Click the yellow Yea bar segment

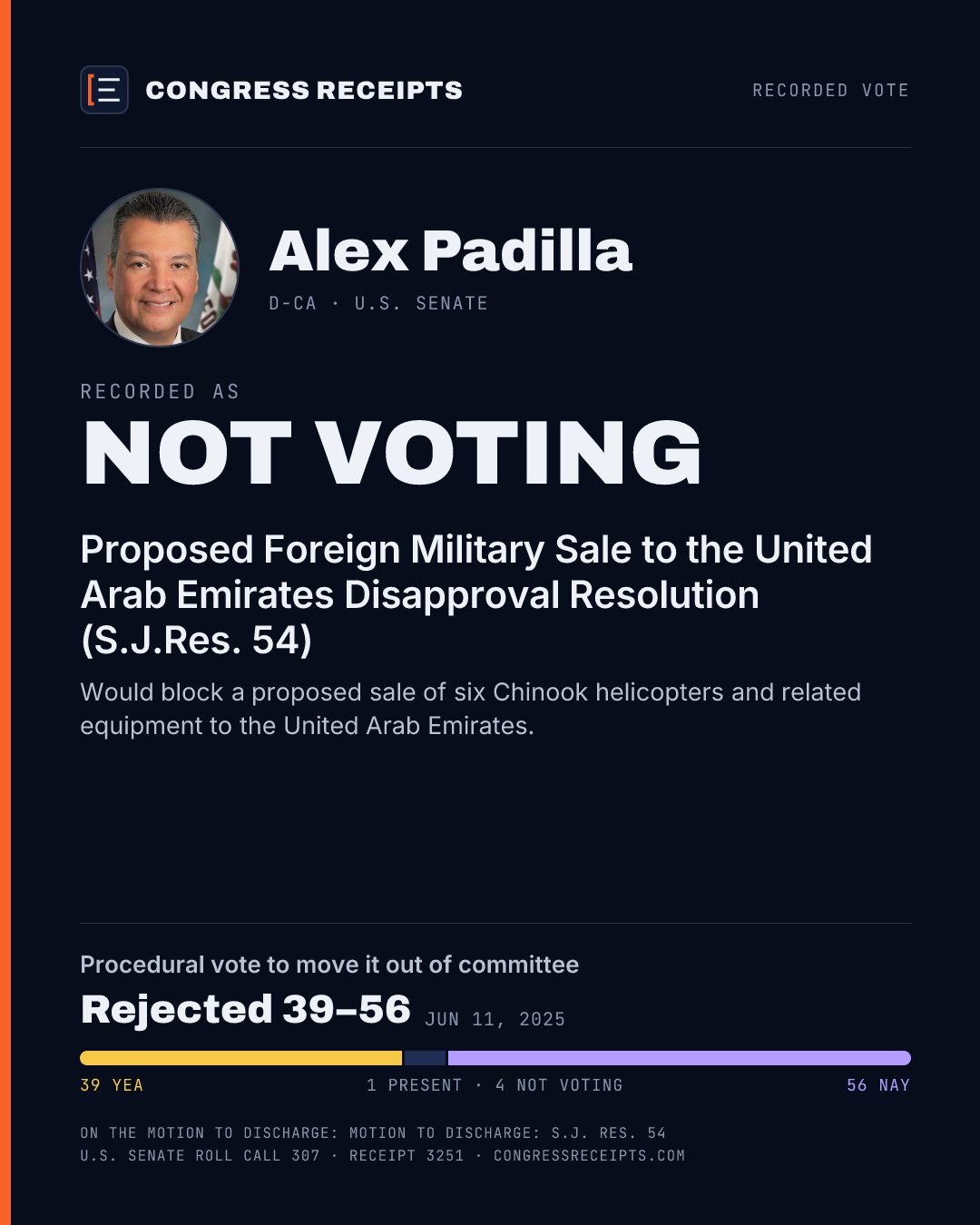pos(241,1058)
